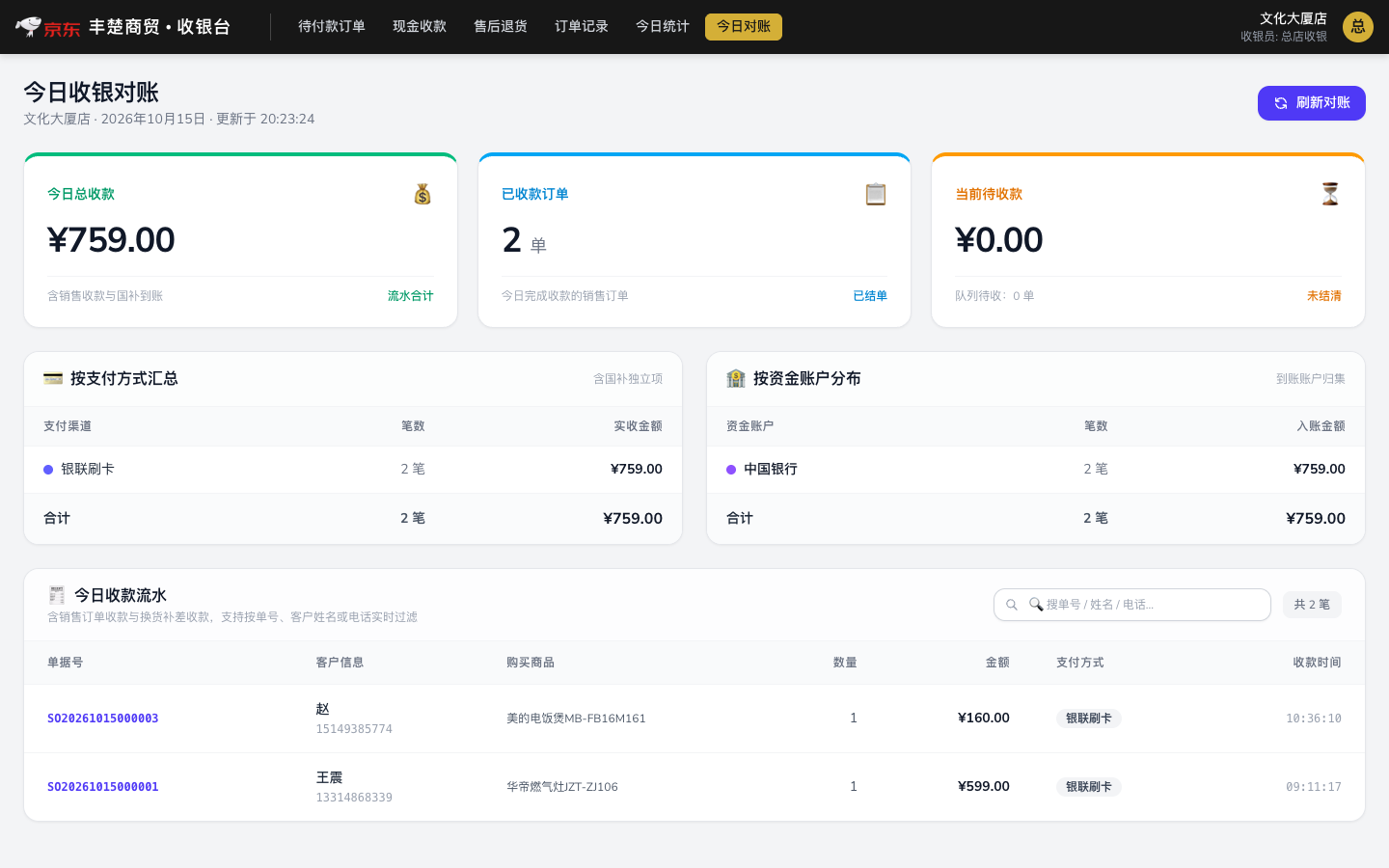Click the 银联刷卡 tag for ¥599.00 order

(x=1089, y=787)
